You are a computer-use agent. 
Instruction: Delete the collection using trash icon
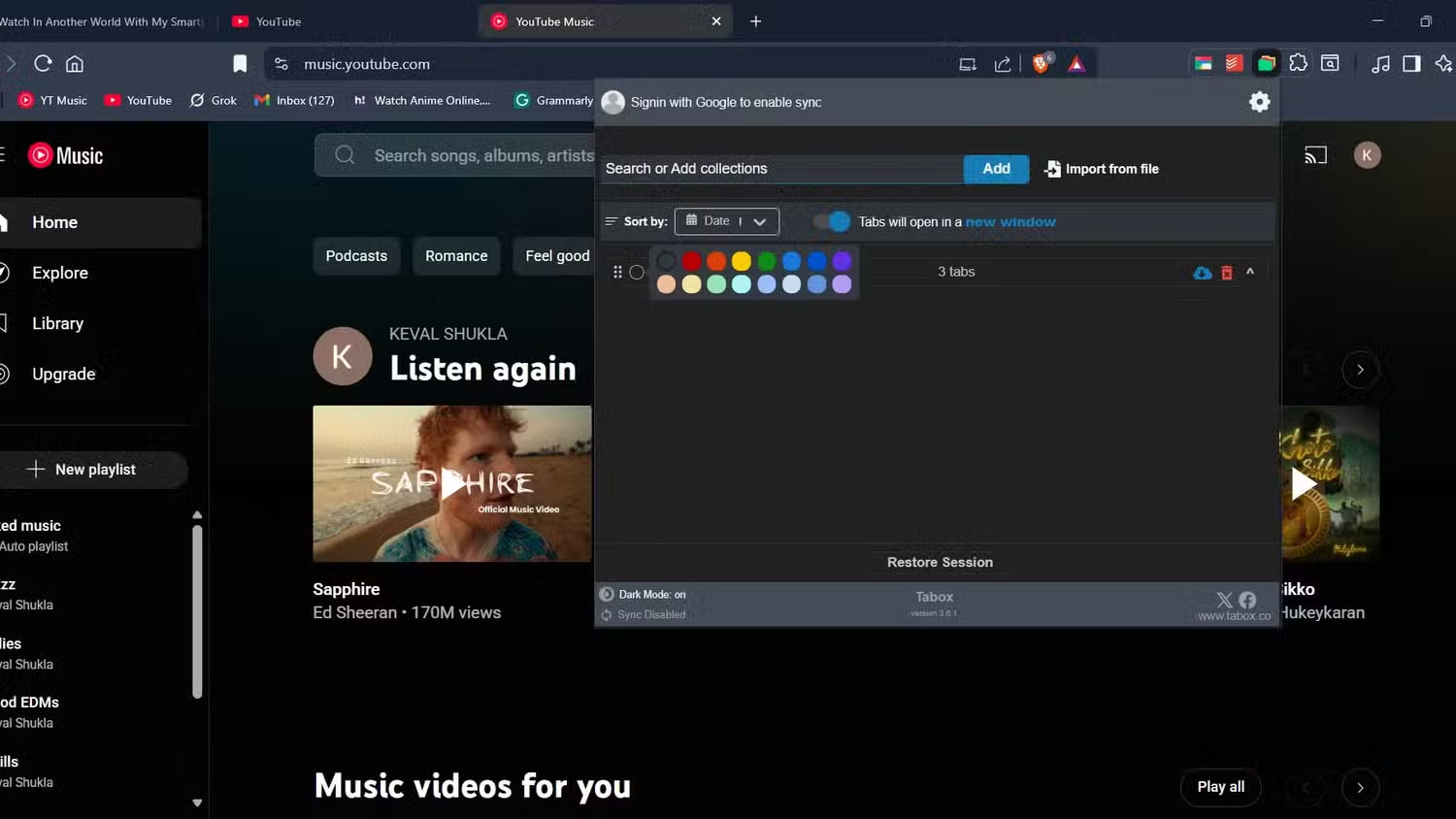1226,272
